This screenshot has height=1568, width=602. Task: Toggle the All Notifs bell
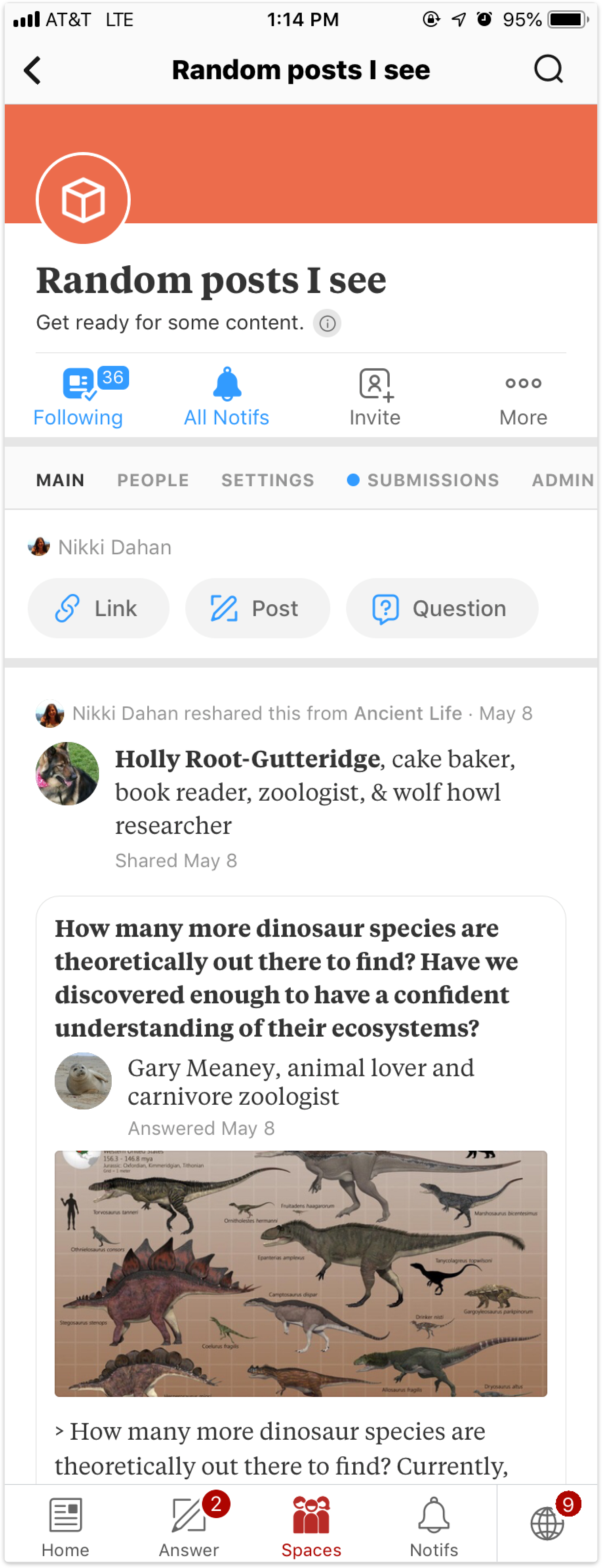point(227,397)
